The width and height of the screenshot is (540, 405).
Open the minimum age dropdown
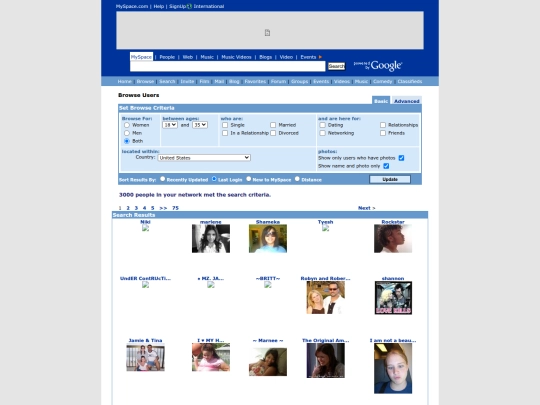pos(170,125)
